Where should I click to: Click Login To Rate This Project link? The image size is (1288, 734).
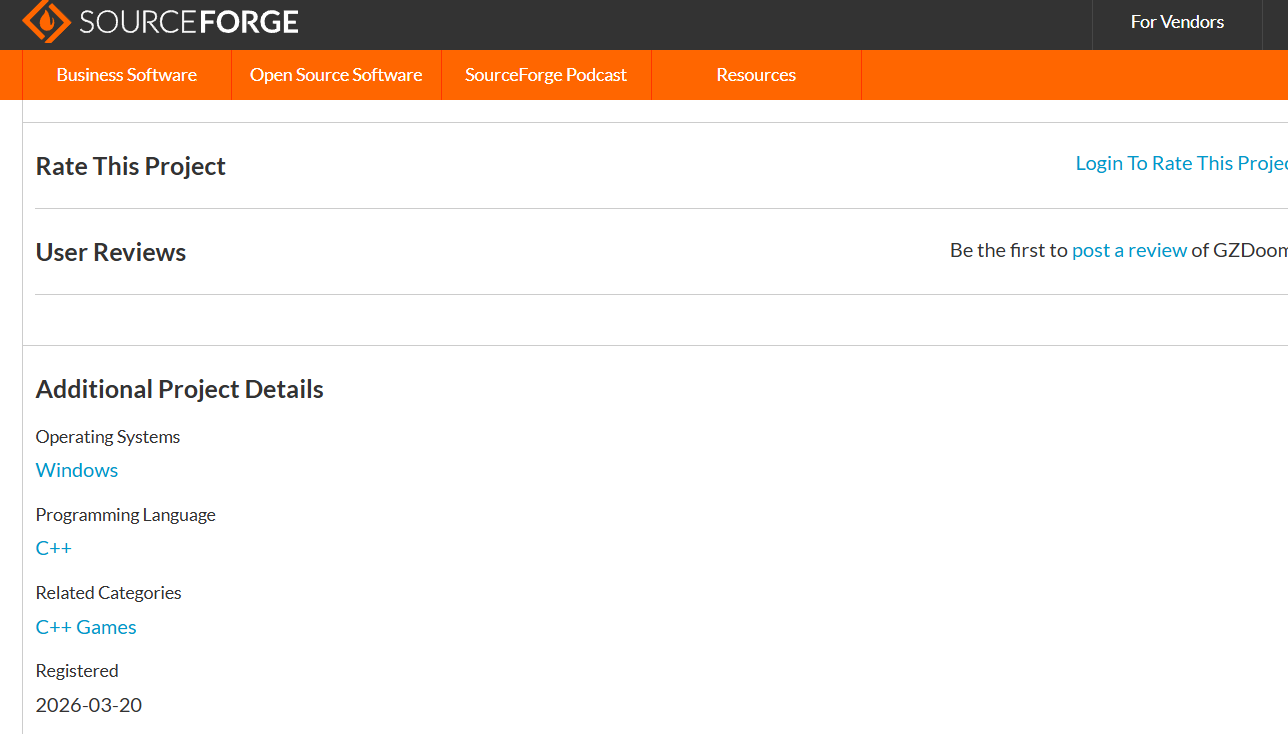coord(1181,163)
